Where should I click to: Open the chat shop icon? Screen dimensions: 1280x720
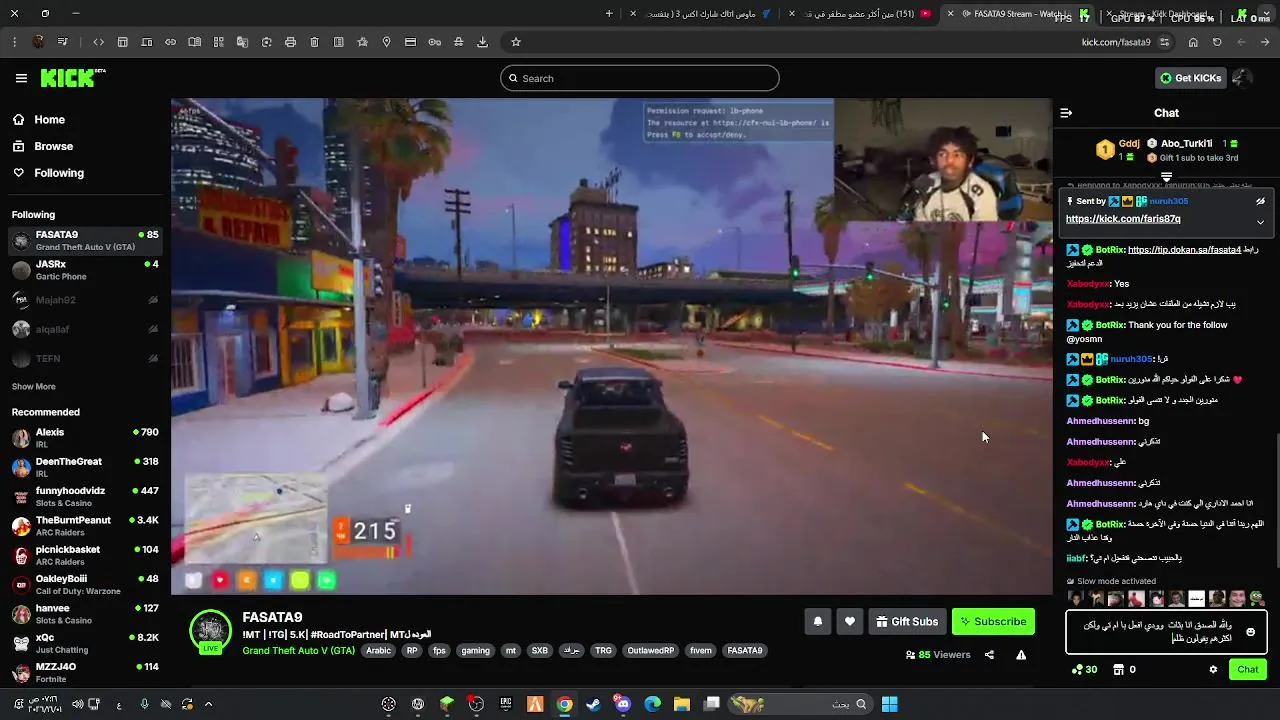click(1119, 670)
